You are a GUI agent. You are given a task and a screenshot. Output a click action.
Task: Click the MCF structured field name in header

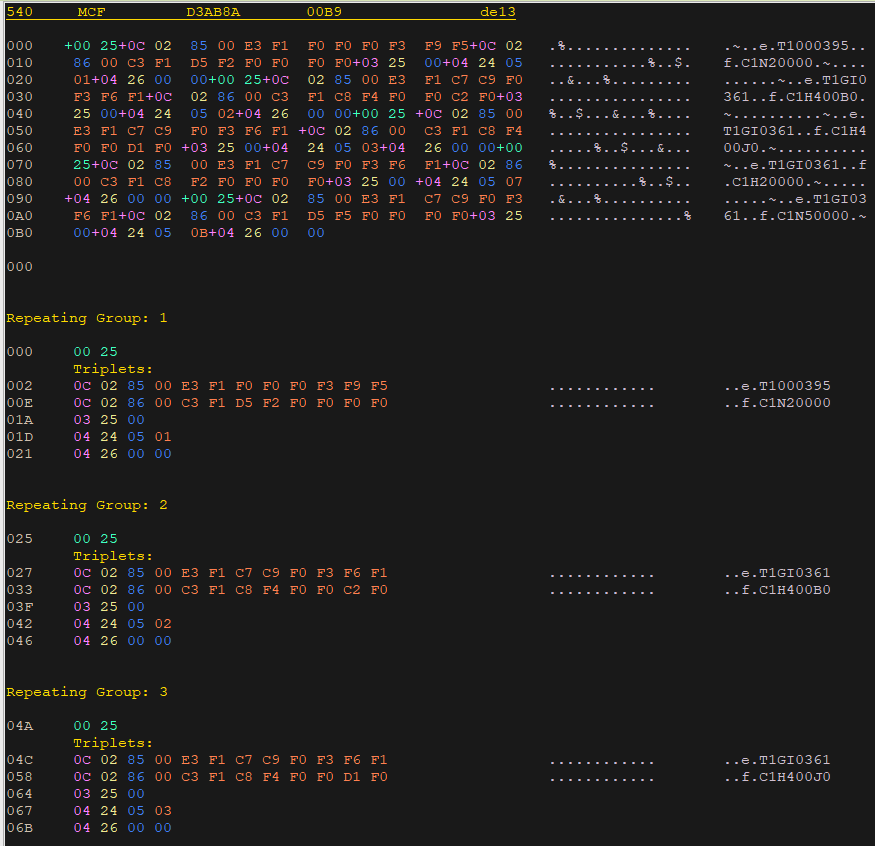click(90, 12)
